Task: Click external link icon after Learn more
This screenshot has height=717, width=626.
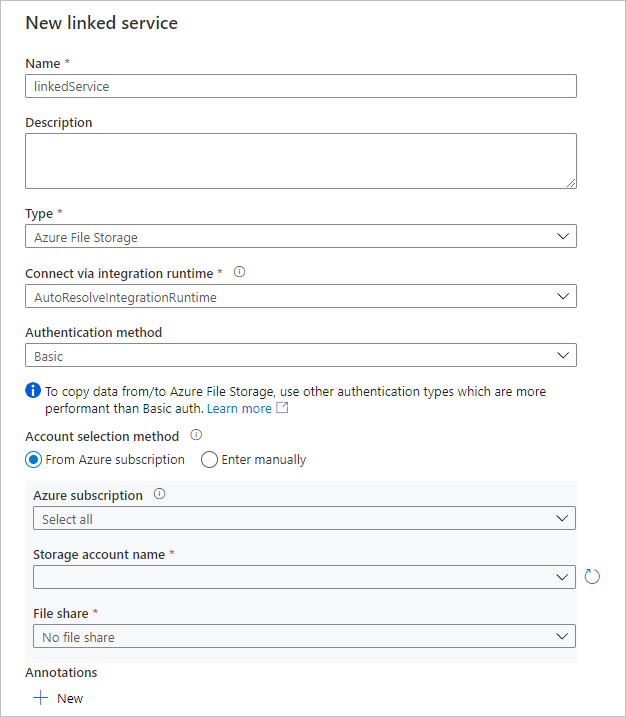Action: [282, 409]
